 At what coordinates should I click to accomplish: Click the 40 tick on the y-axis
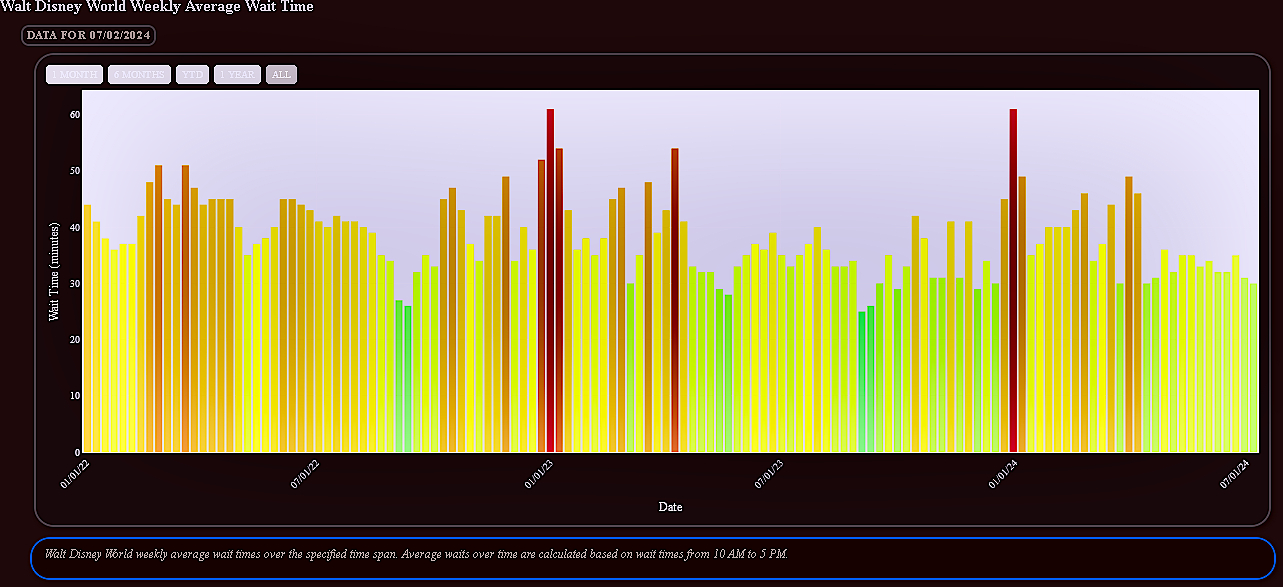tap(74, 227)
